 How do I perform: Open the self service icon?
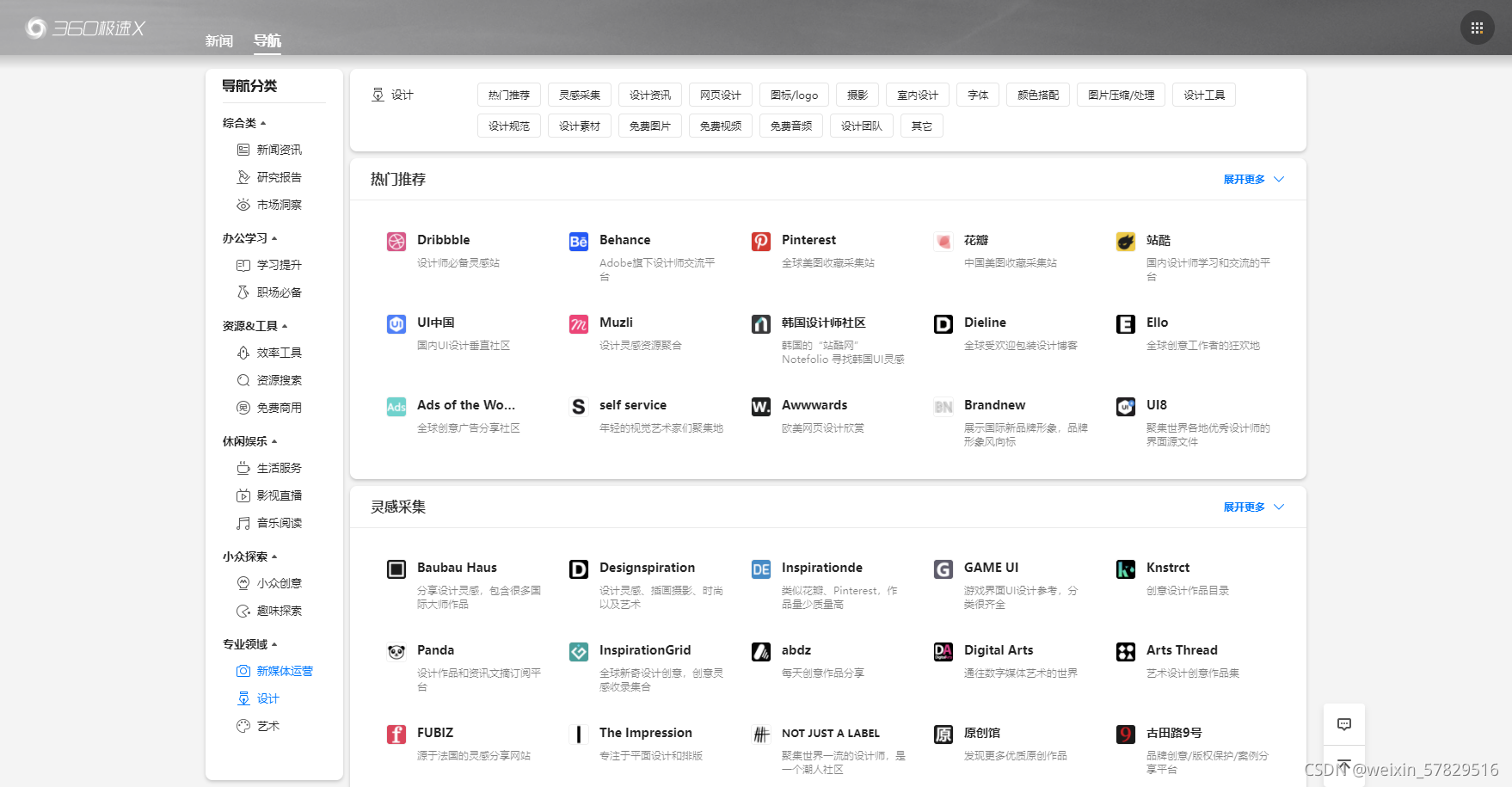(x=579, y=407)
